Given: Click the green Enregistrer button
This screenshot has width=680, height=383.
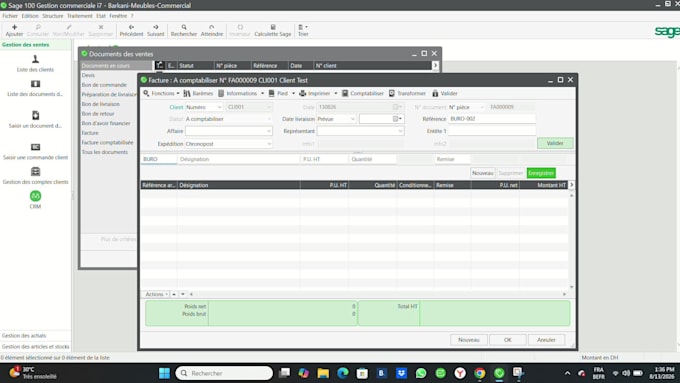Looking at the screenshot, I should (541, 173).
